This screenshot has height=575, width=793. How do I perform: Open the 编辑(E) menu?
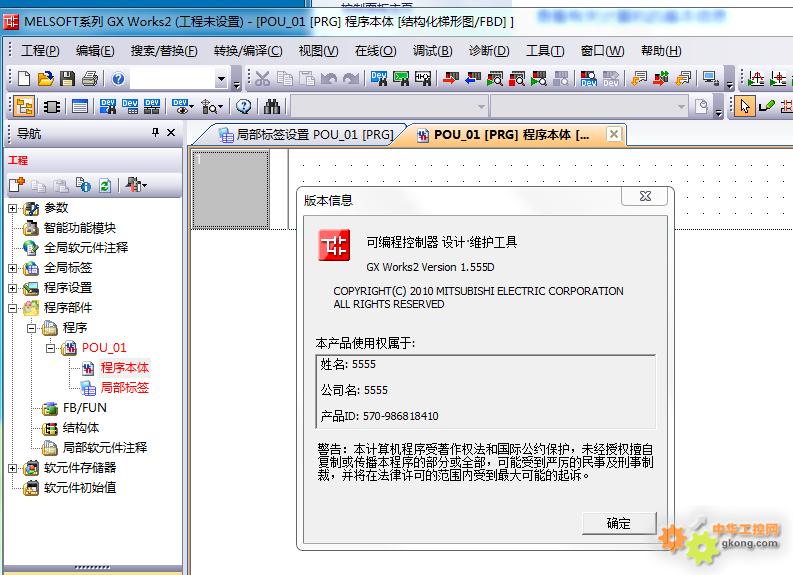[95, 51]
